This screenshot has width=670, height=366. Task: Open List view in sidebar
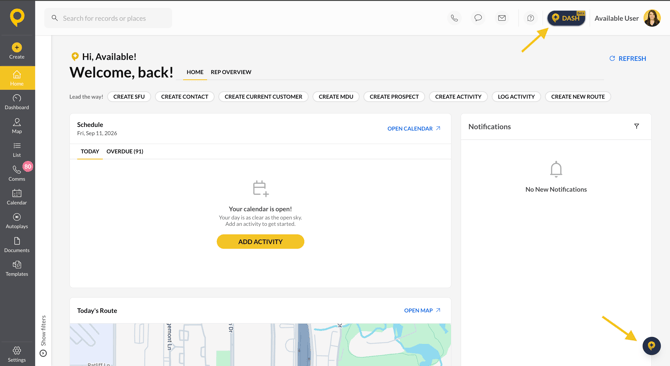pyautogui.click(x=17, y=150)
